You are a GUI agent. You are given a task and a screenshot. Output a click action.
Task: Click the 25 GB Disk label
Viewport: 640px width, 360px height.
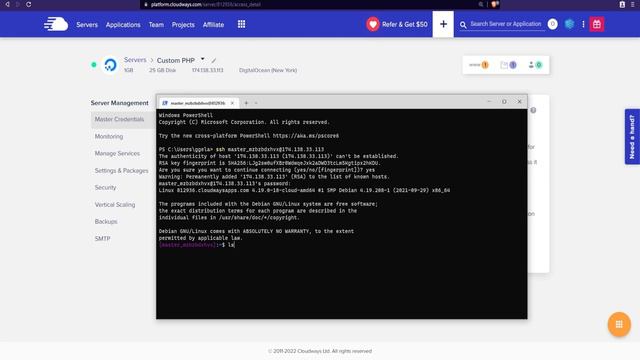coord(162,70)
